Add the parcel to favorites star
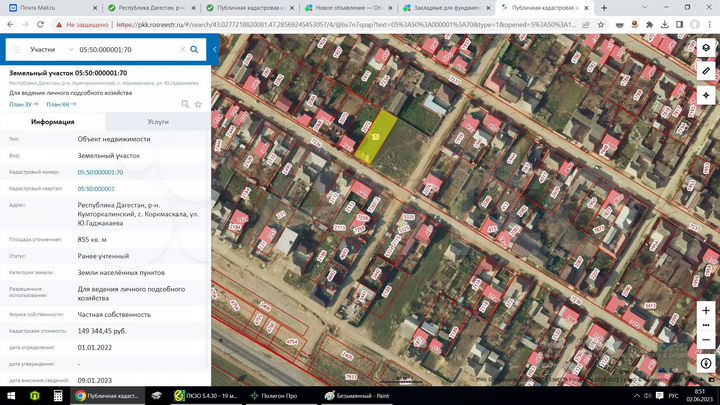 [198, 104]
